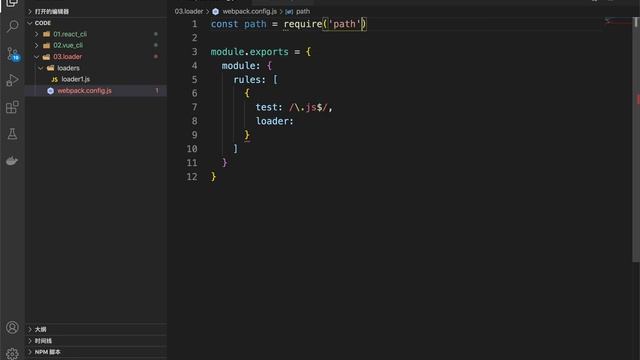The width and height of the screenshot is (640, 360).
Task: Open Source Control view with badge
Action: point(13,54)
